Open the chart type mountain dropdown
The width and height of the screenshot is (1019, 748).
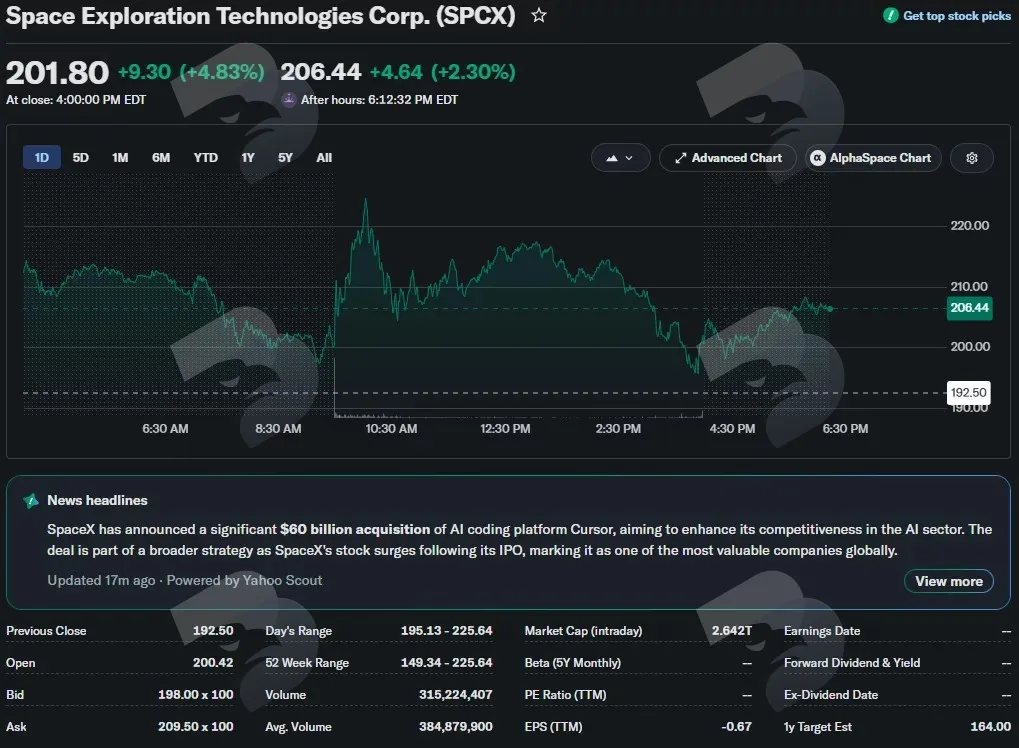[621, 158]
